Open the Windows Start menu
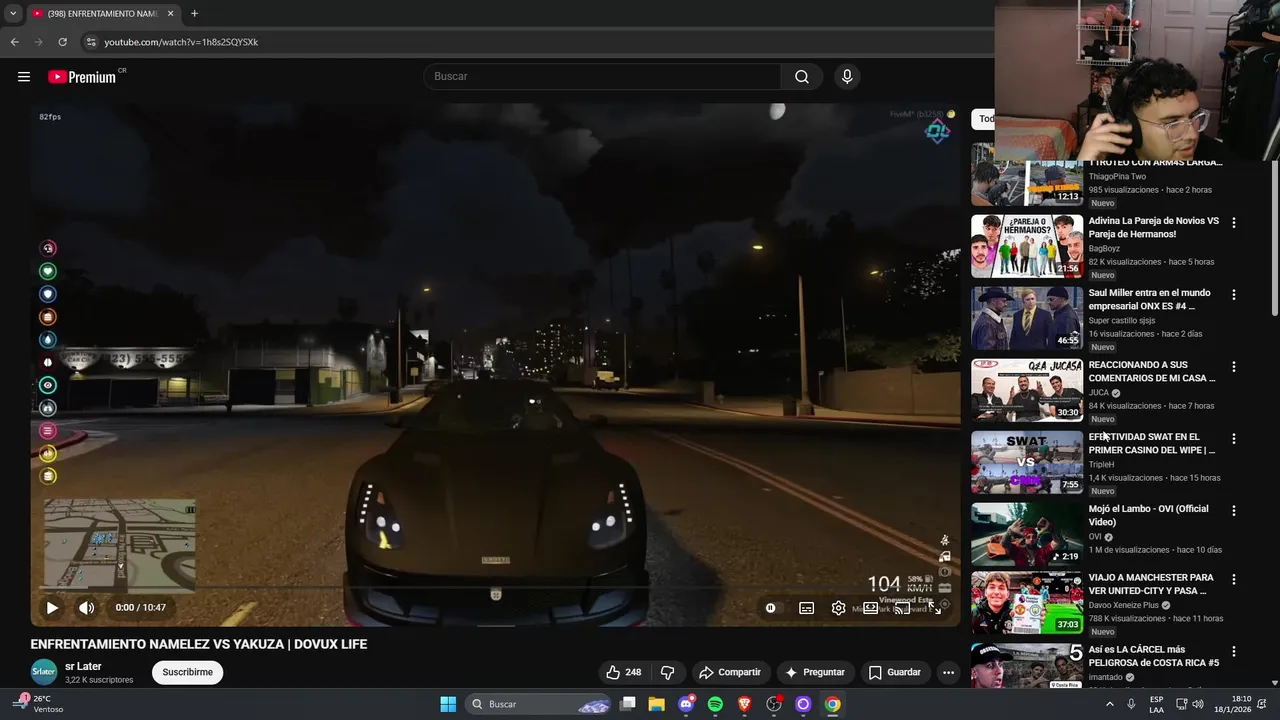The height and width of the screenshot is (720, 1280). click(448, 704)
